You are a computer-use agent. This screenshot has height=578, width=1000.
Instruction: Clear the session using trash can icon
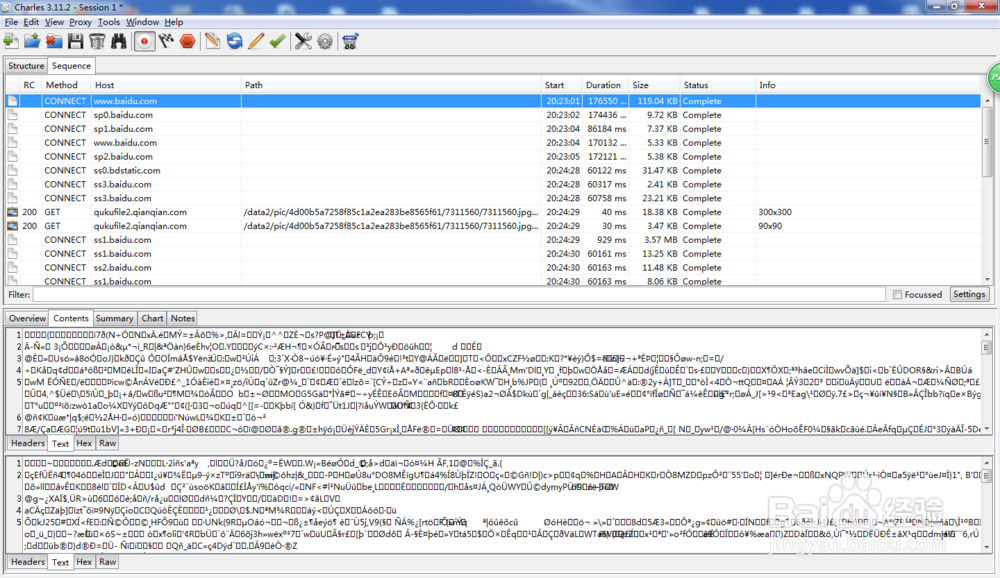[97, 41]
